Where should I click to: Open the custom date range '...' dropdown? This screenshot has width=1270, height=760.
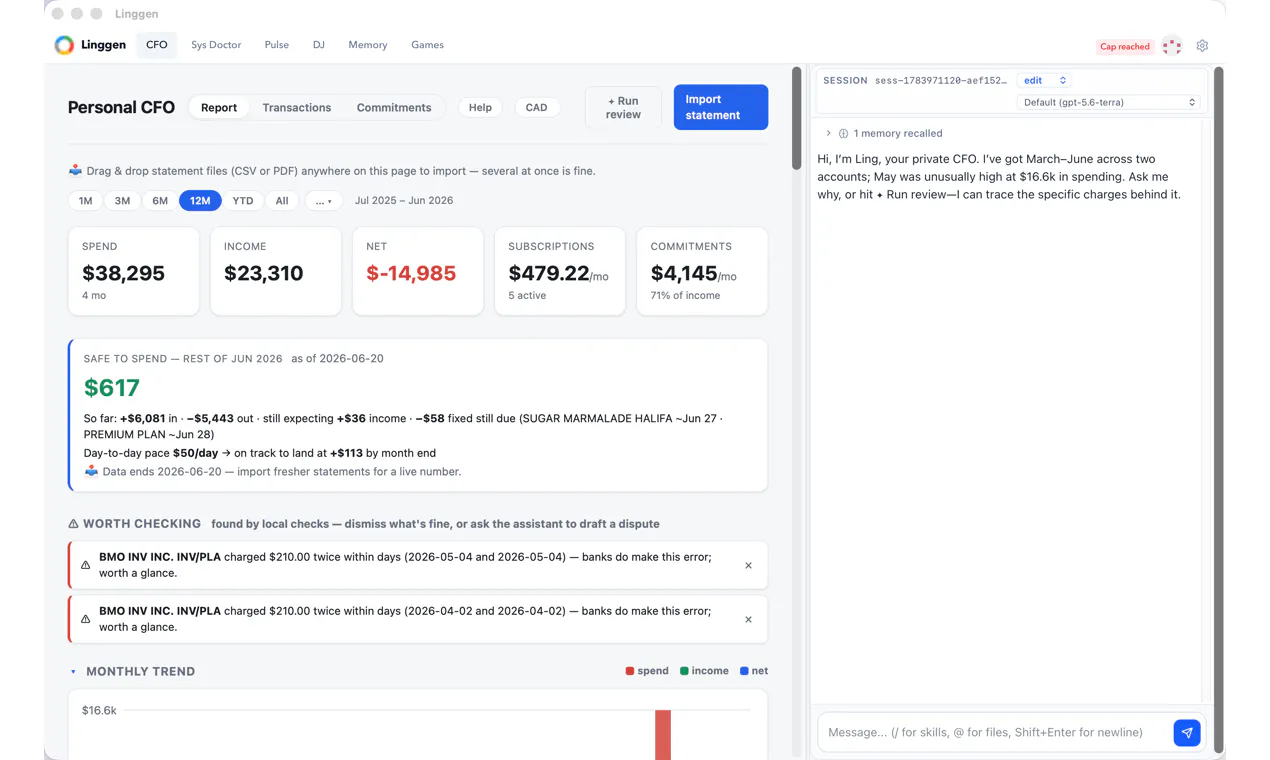323,201
